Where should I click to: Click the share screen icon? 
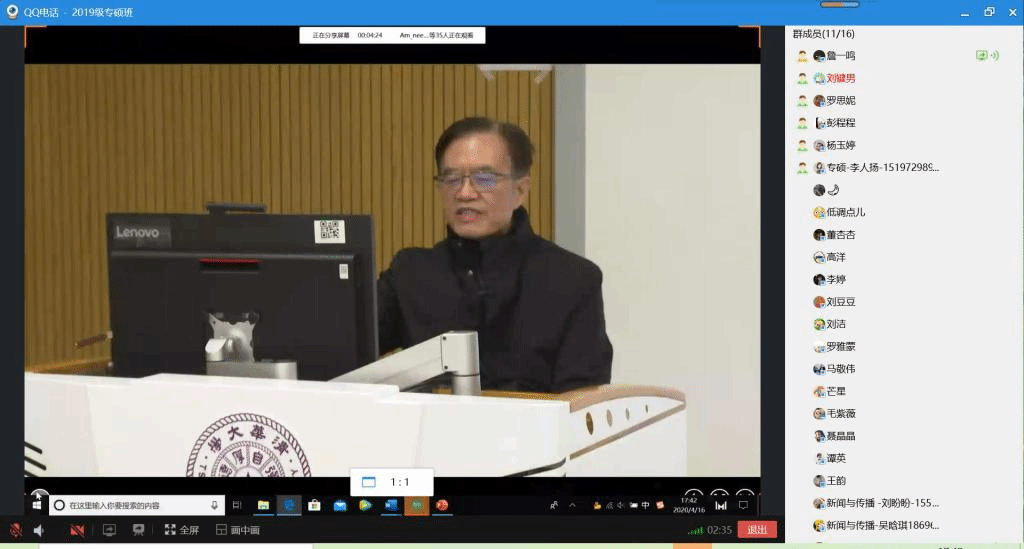110,530
